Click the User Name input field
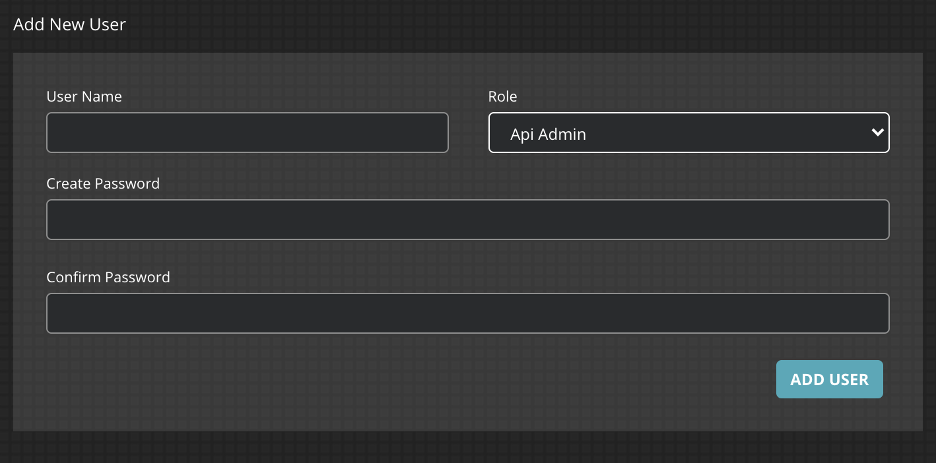936x464 pixels. point(247,133)
